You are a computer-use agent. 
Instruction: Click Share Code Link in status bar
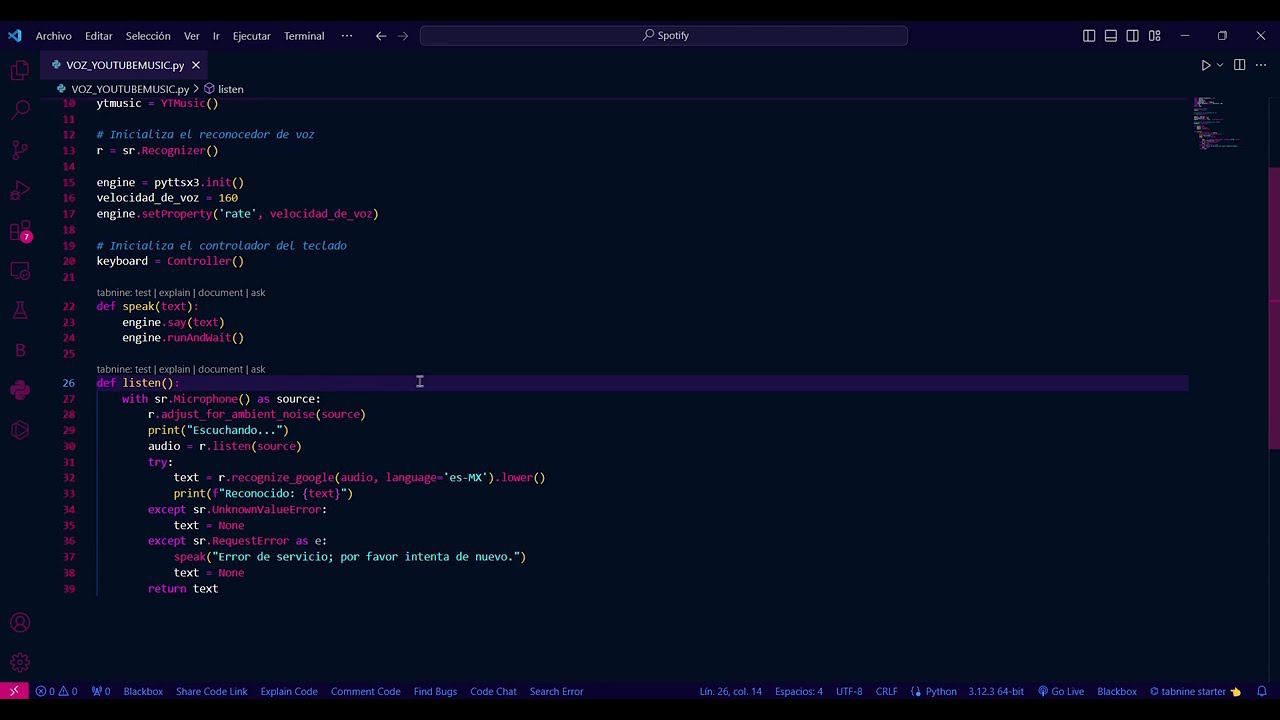coord(212,691)
